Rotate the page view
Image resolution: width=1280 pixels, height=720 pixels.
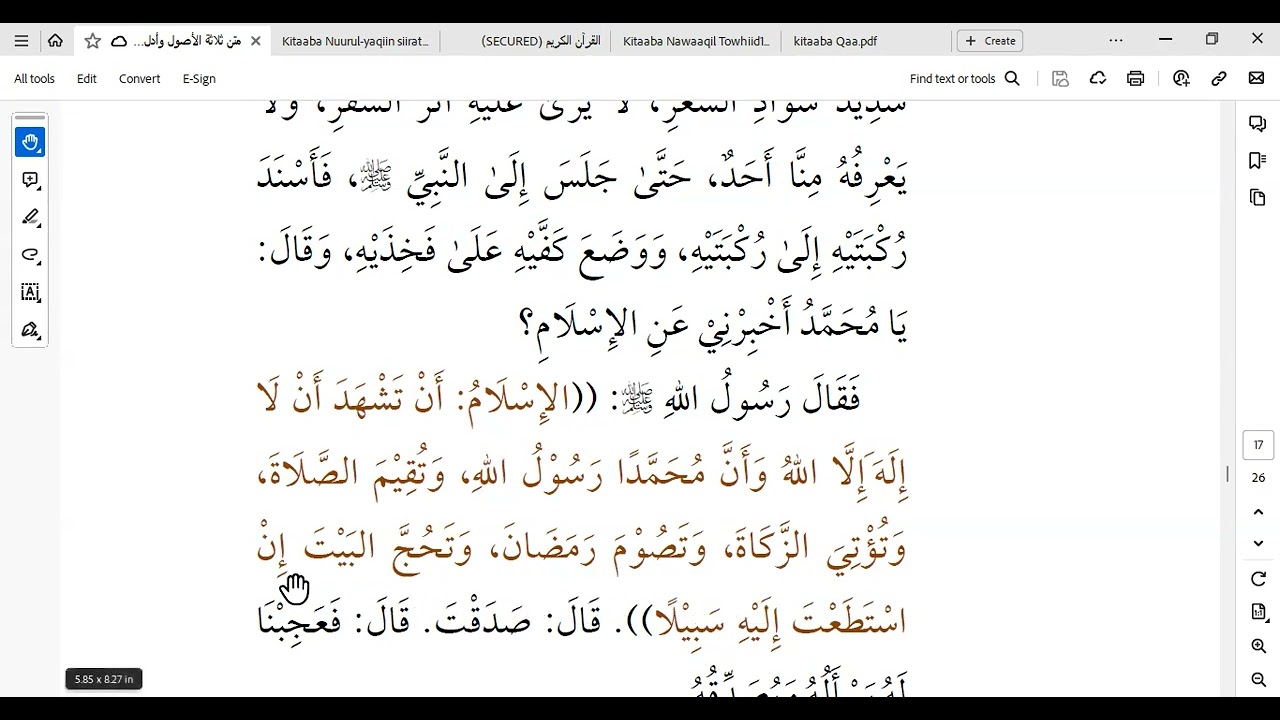[1259, 579]
